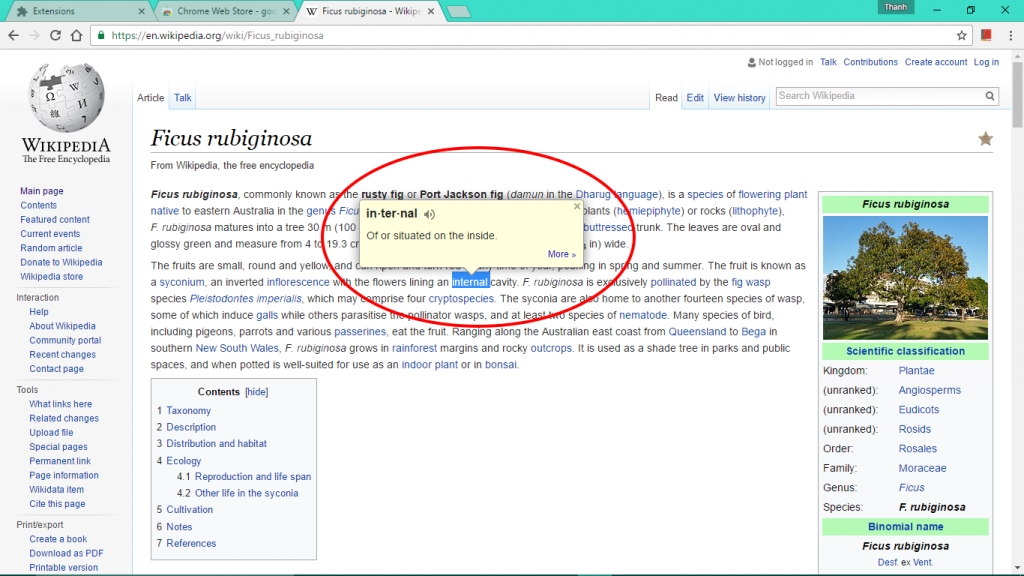
Task: Click Cite this page link
Action: [x=57, y=504]
